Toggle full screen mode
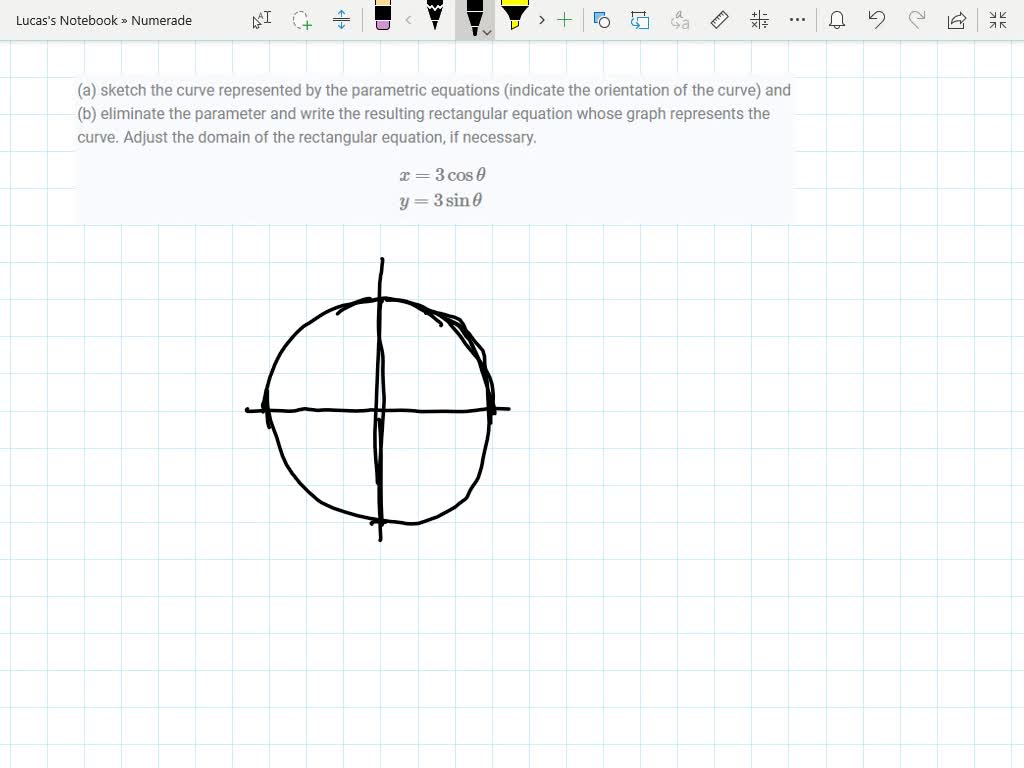 (x=997, y=20)
